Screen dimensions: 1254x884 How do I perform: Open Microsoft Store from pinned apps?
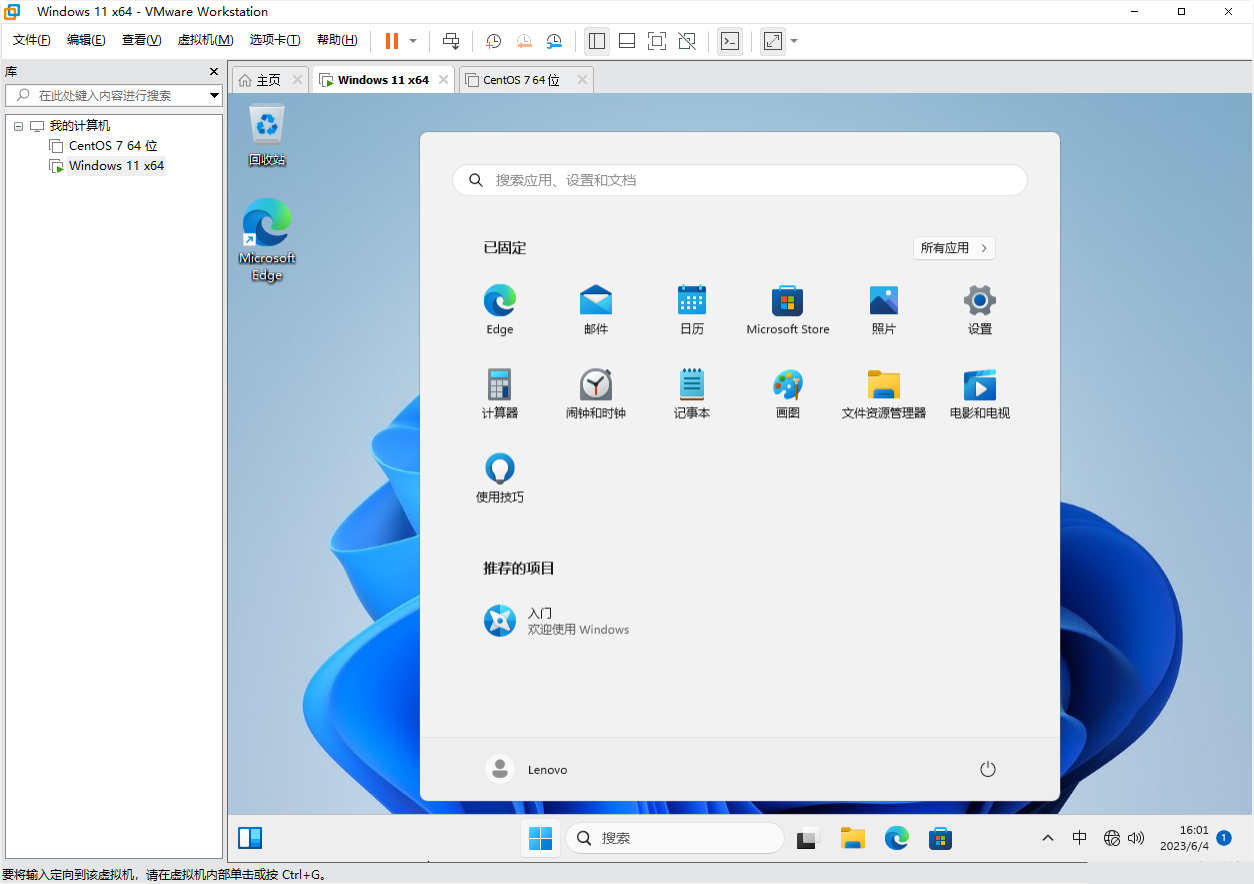coord(788,309)
